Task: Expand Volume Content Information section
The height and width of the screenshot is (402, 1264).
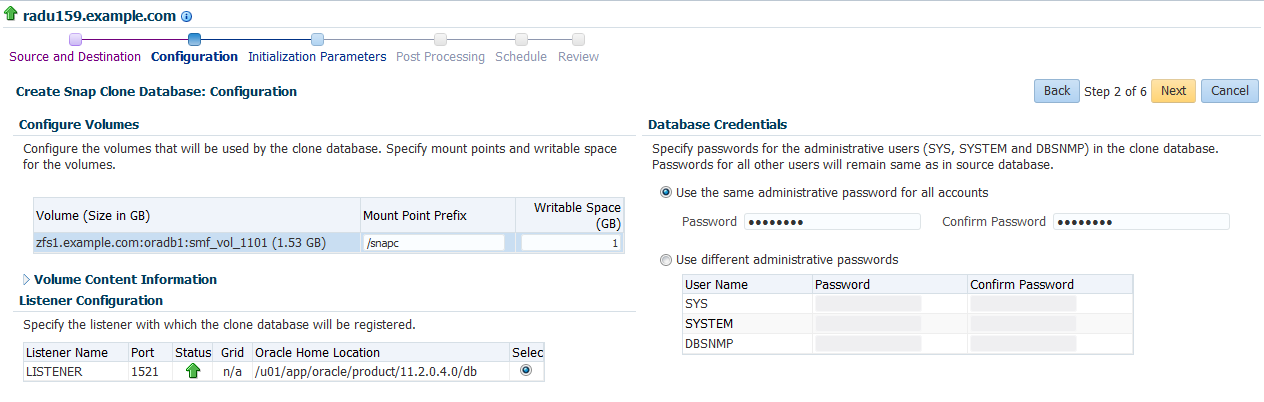Action: [26, 280]
